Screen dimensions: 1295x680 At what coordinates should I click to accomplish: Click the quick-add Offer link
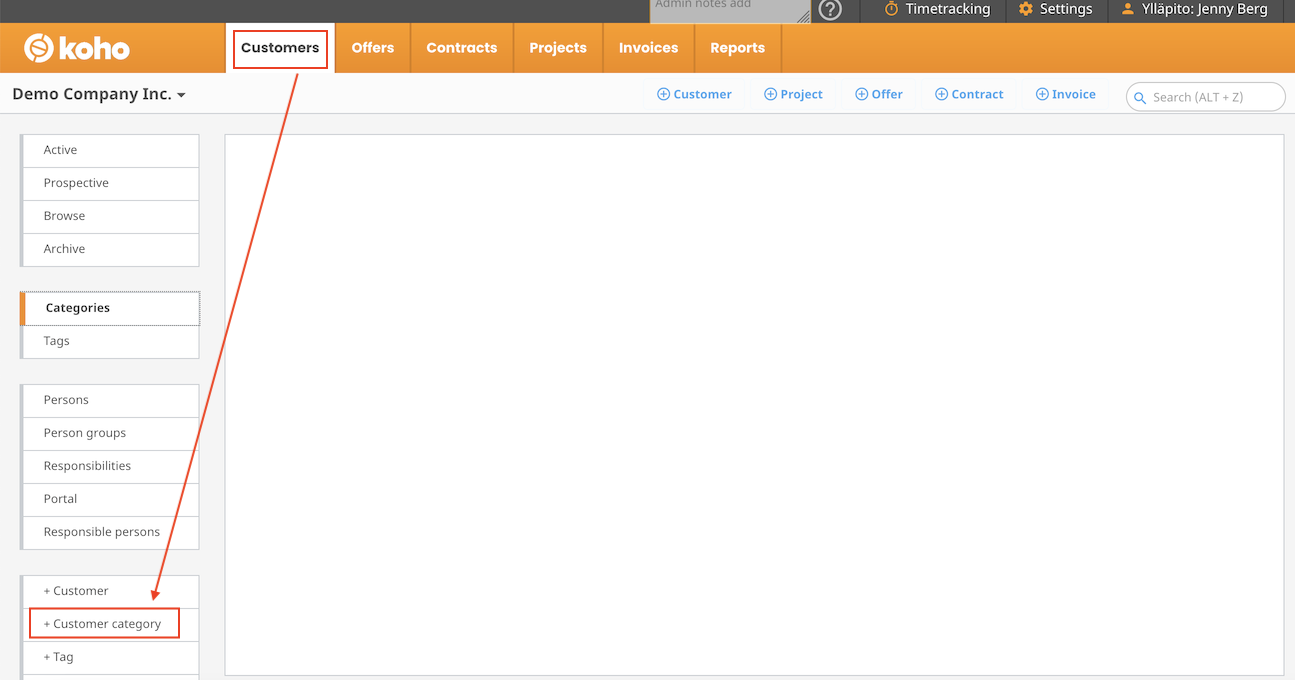pyautogui.click(x=879, y=94)
